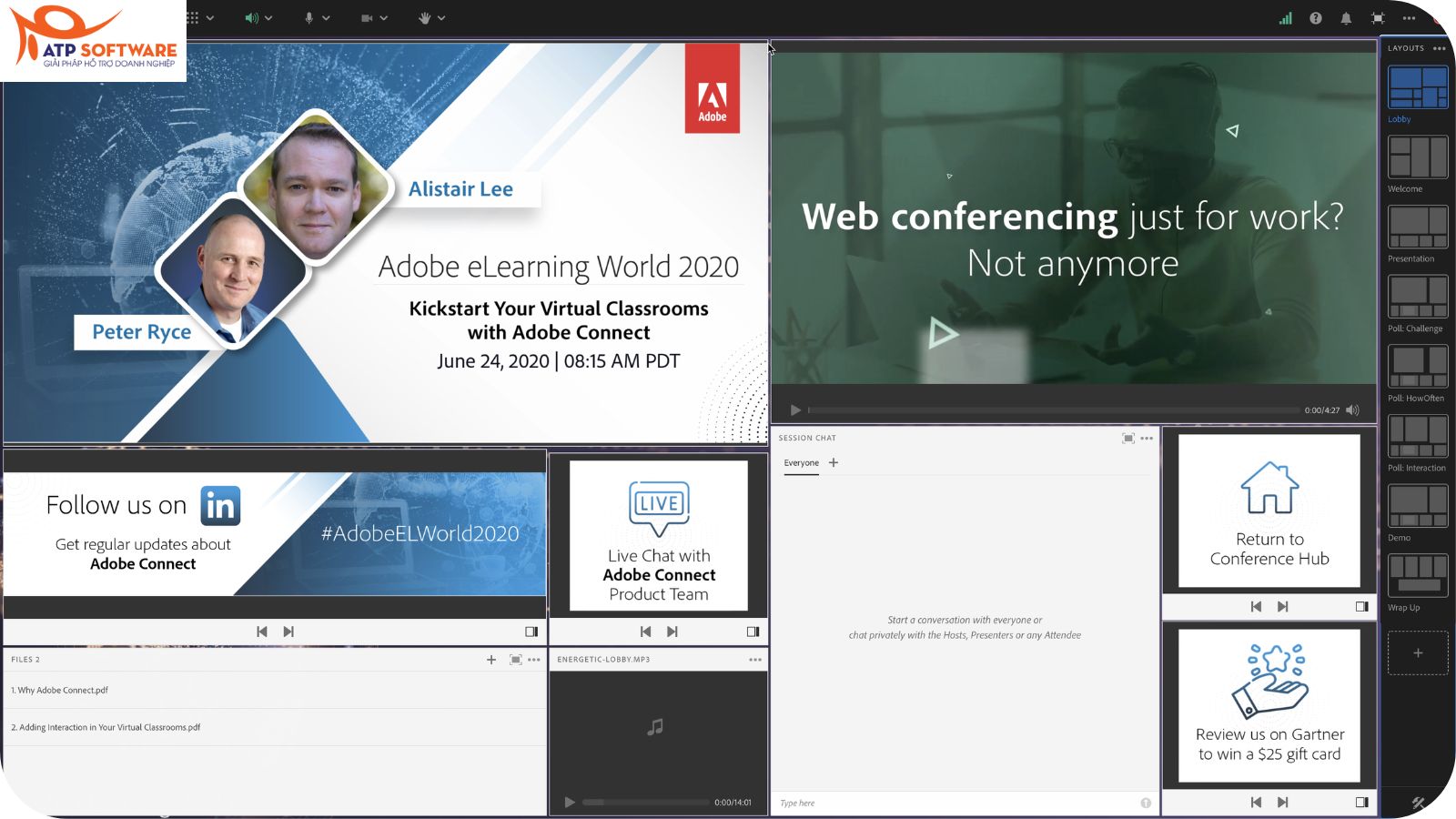Select the Presentation layout
The height and width of the screenshot is (819, 1456).
(x=1417, y=229)
